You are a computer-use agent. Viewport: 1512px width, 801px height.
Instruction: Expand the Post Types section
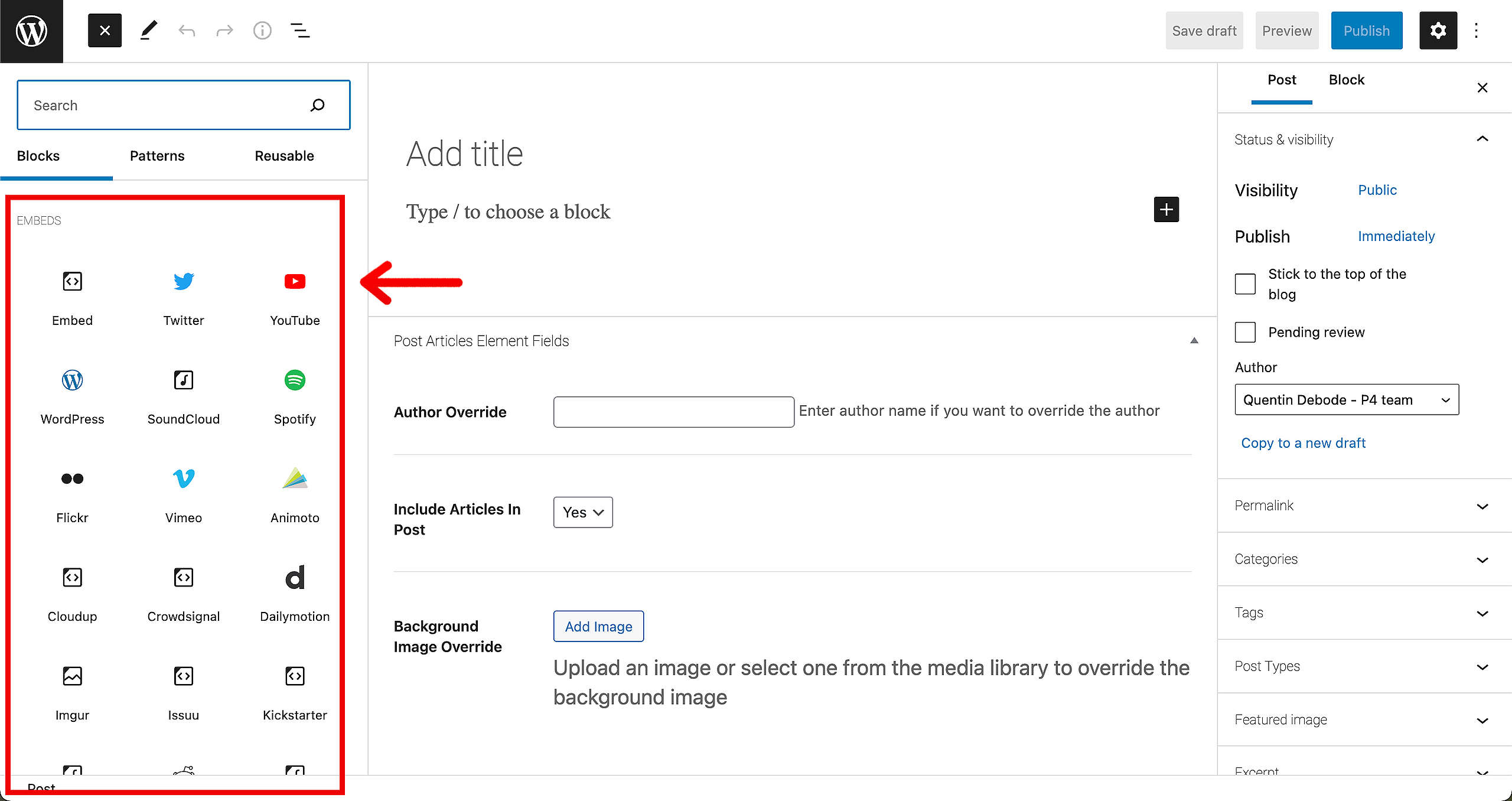pyautogui.click(x=1364, y=666)
